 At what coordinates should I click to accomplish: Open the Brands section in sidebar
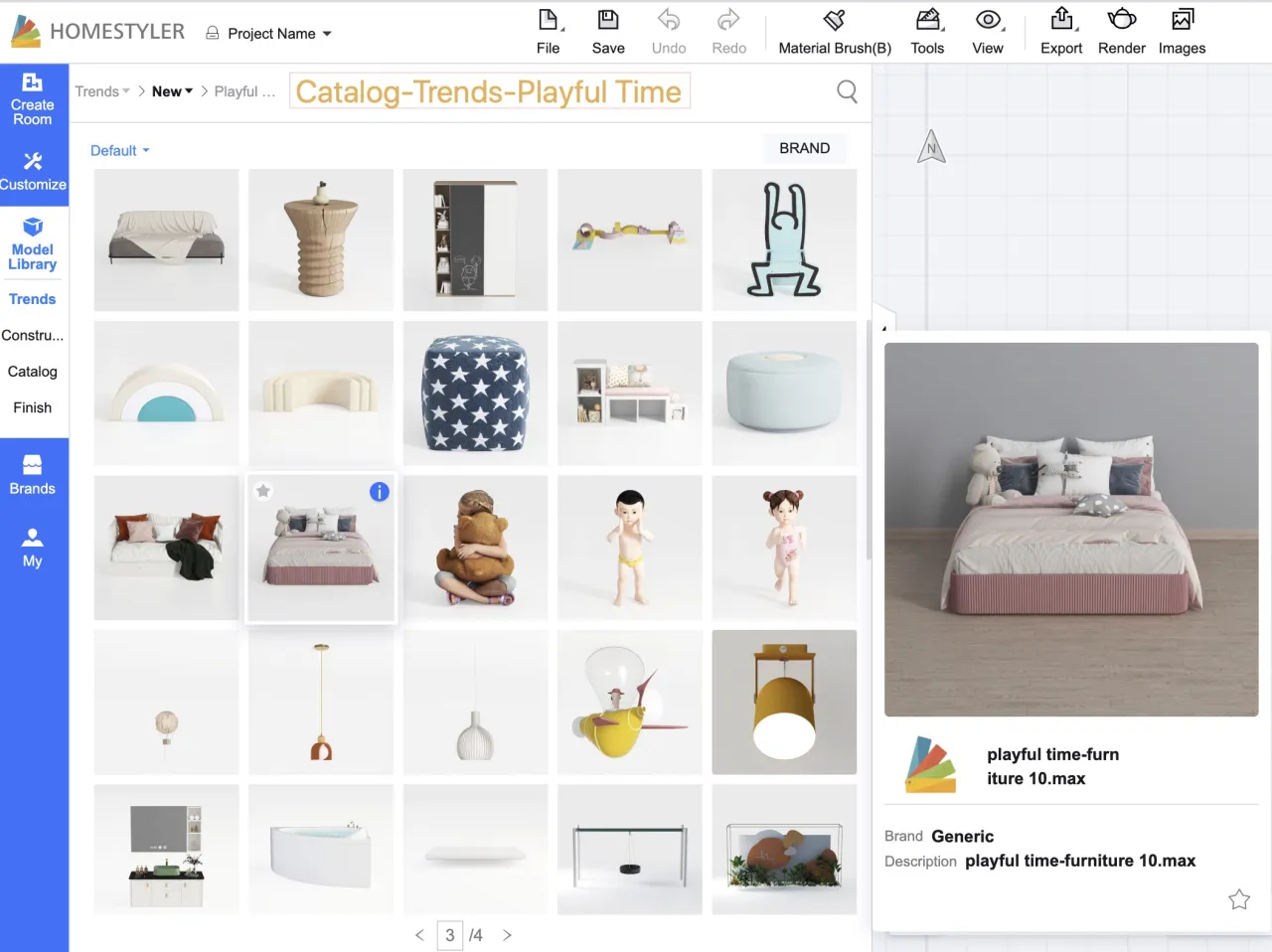[x=33, y=474]
